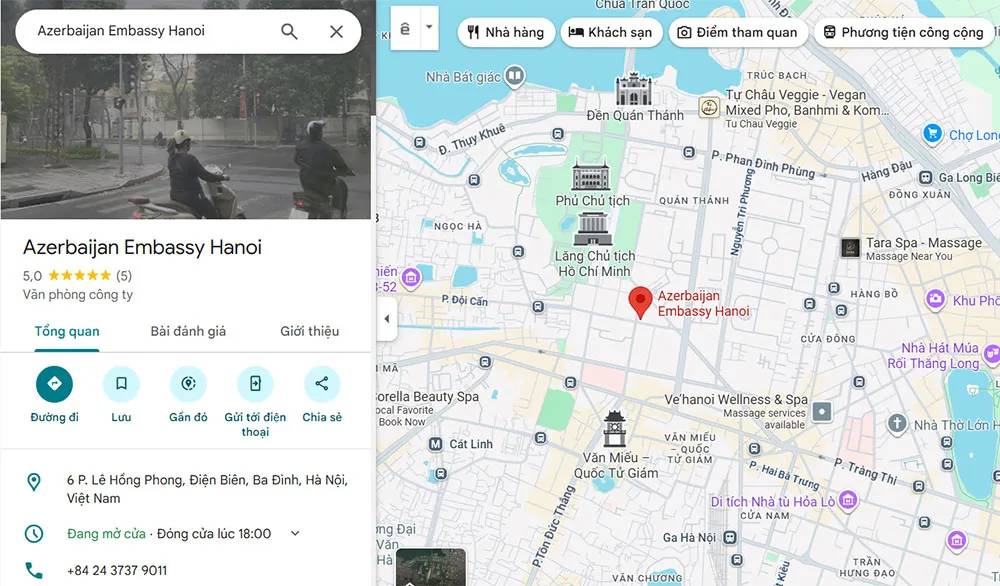Click the address location pin icon

pos(34,482)
